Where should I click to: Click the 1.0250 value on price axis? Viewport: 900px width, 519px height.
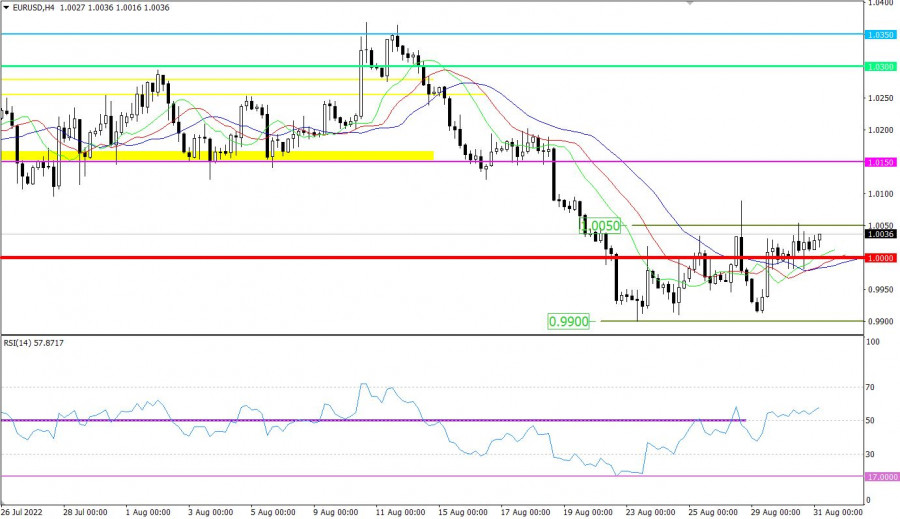point(881,98)
